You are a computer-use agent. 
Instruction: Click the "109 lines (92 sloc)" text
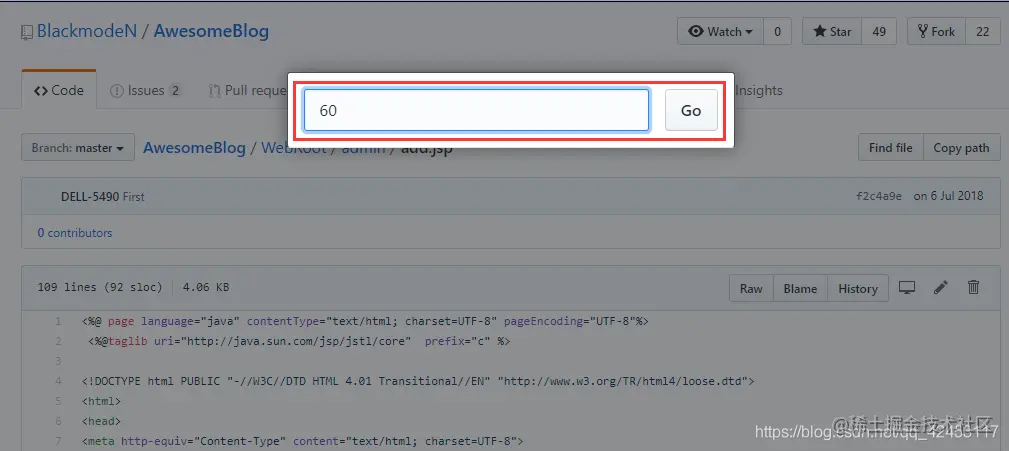click(x=100, y=287)
